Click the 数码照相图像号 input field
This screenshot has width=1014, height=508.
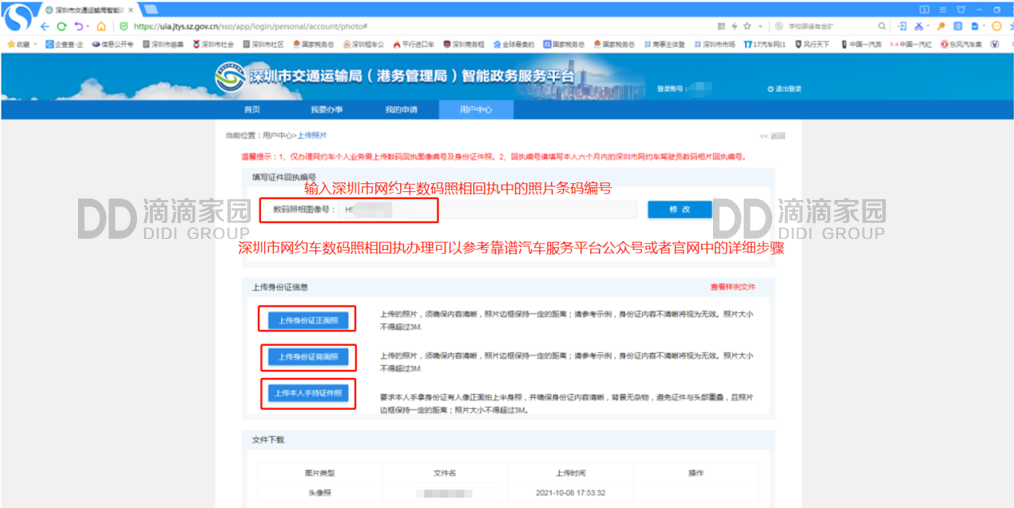[x=488, y=209]
